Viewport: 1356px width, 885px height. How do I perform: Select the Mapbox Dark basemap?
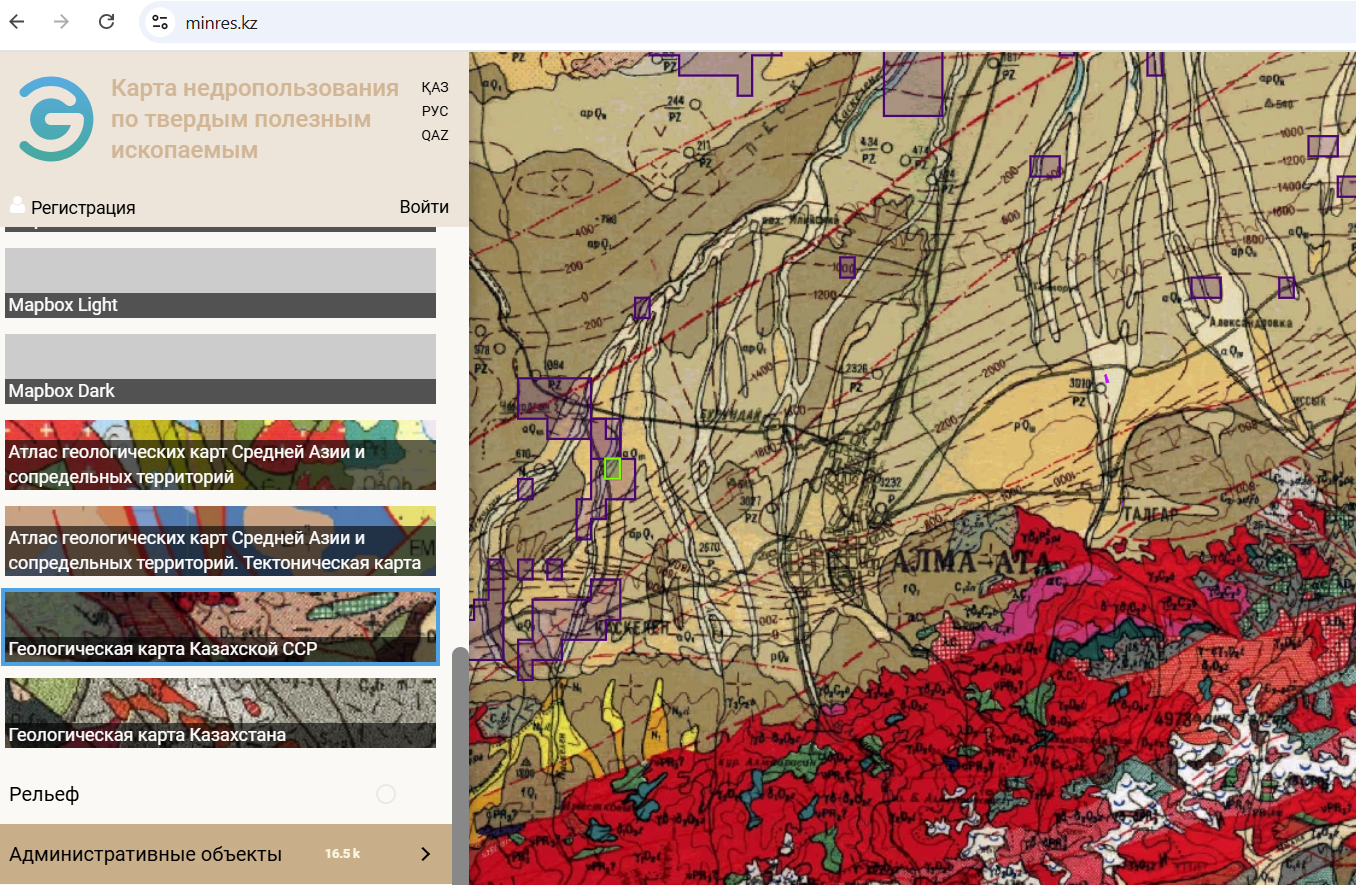point(220,369)
